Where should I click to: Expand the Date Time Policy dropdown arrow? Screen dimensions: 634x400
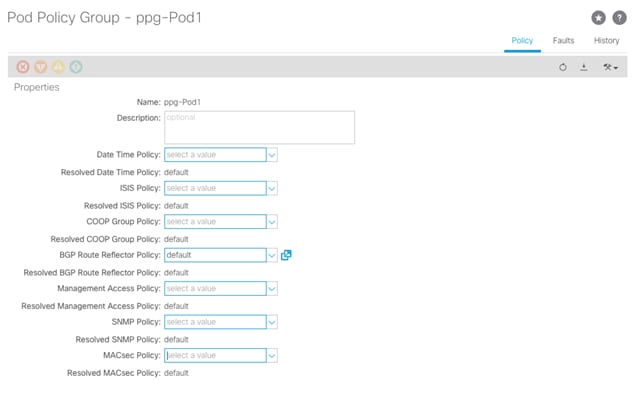click(272, 155)
